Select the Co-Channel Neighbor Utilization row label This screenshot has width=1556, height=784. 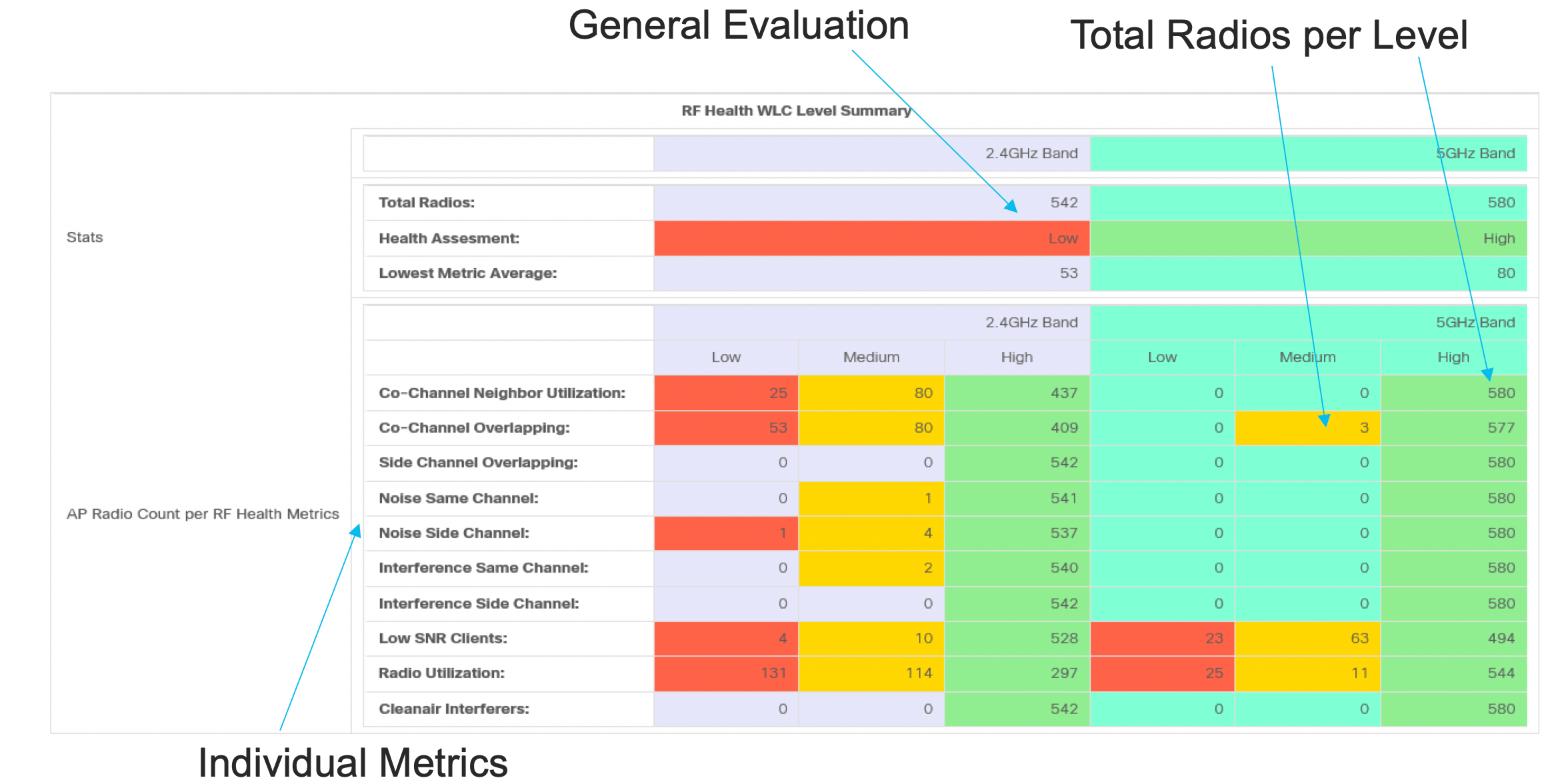tap(501, 393)
